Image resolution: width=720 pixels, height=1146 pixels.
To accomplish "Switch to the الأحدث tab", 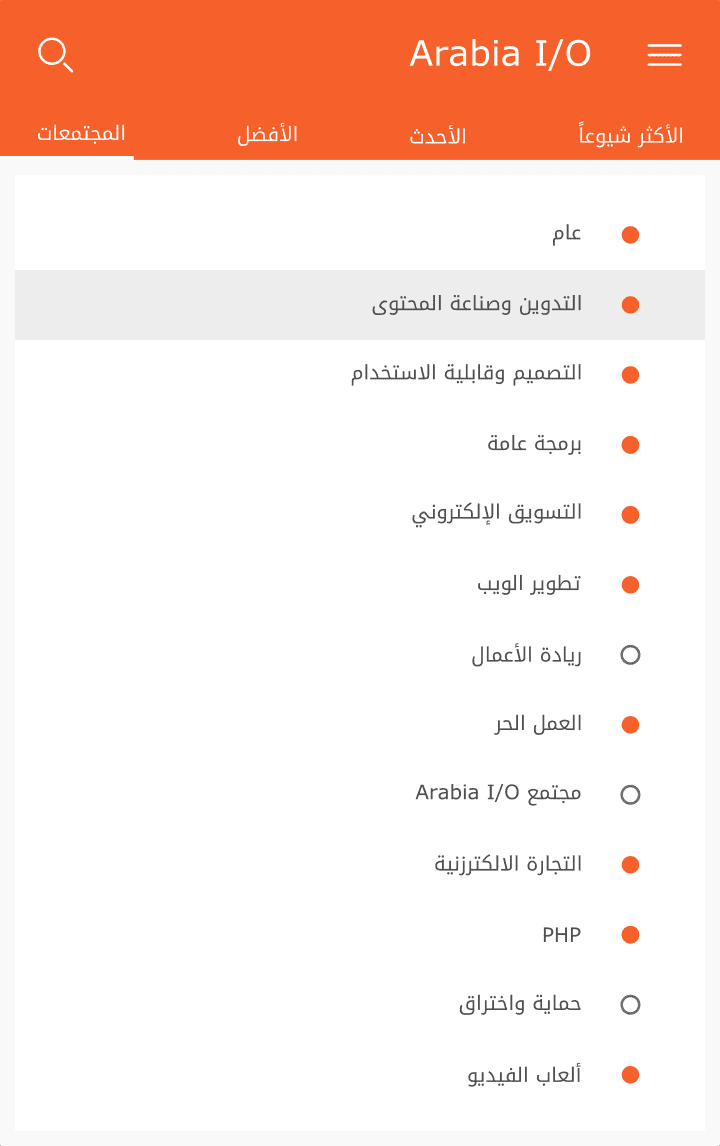I will pyautogui.click(x=438, y=136).
